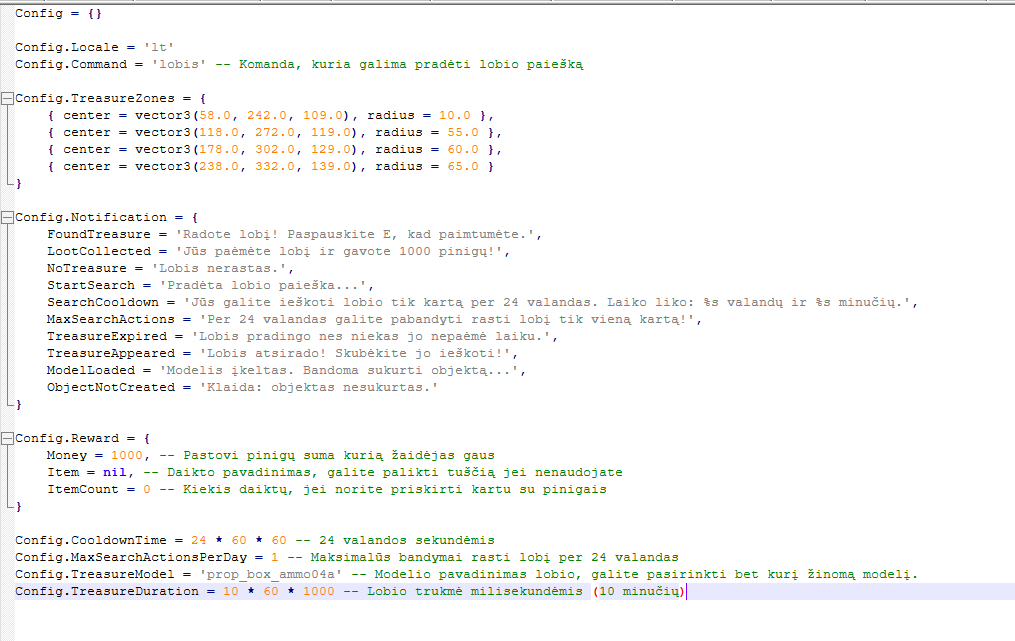This screenshot has height=641, width=1015.
Task: Click the Money key
Action: (67, 455)
